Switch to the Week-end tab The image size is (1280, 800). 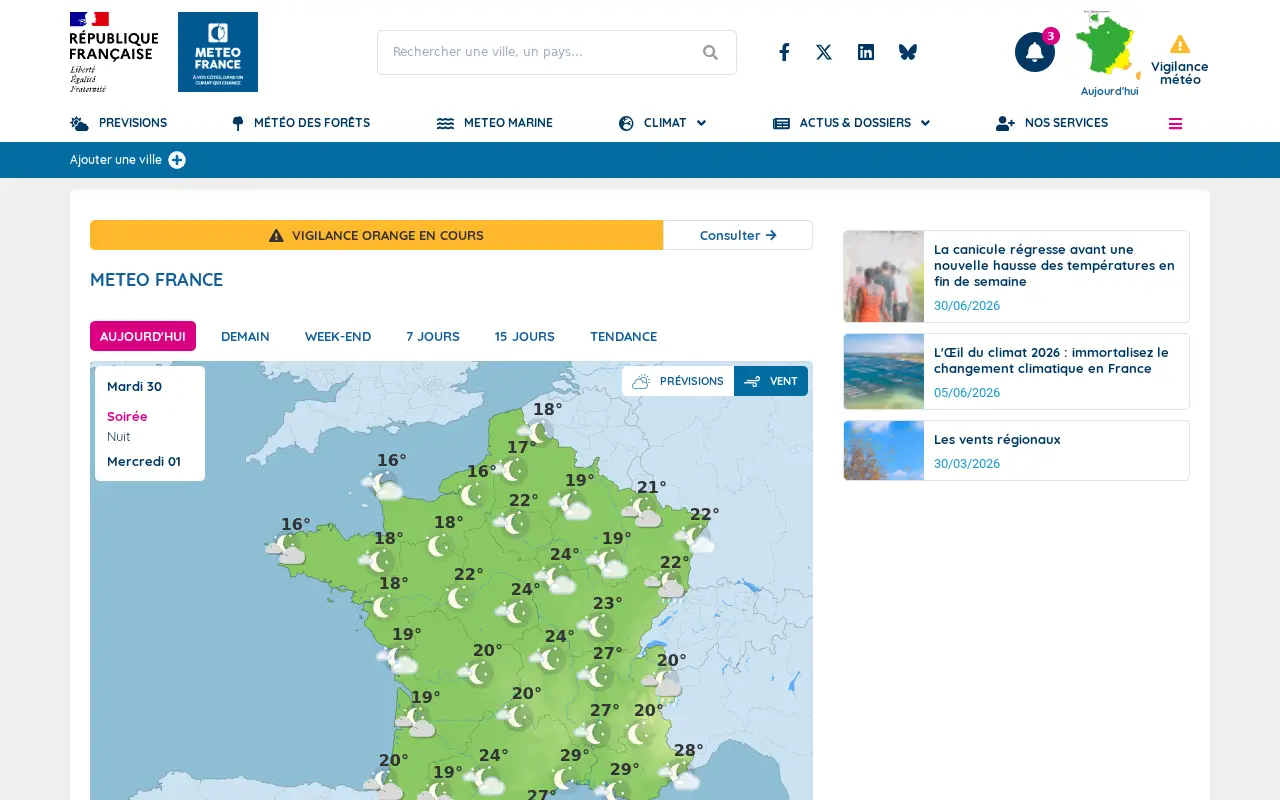[x=338, y=336]
